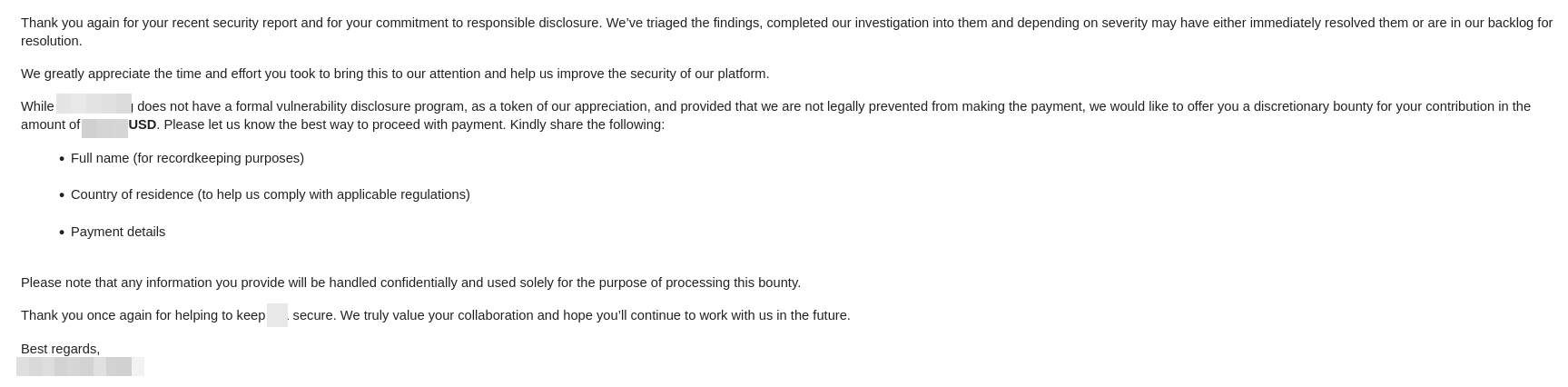Click the "We greatly appreciate" paragraph
This screenshot has height=387, width=1568.
[395, 74]
